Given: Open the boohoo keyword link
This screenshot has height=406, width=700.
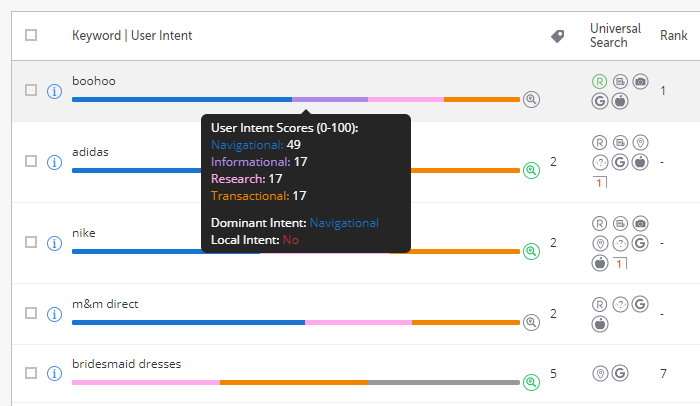Looking at the screenshot, I should coord(94,81).
